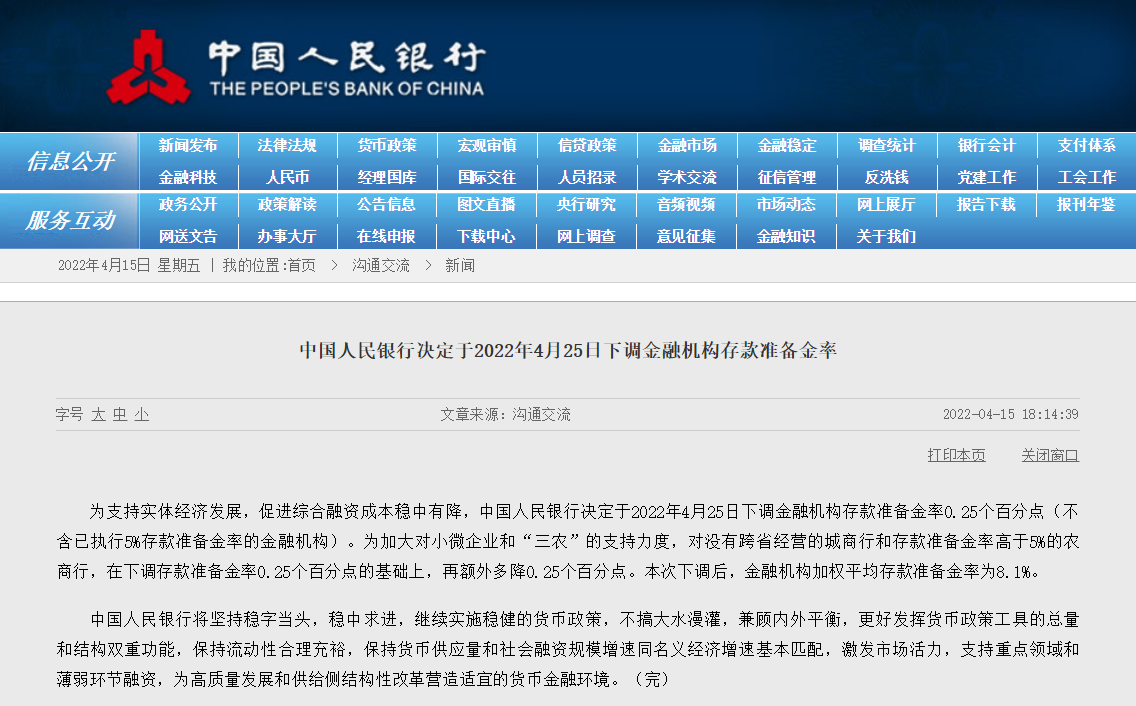
Task: Open 图文直播 link
Action: click(x=487, y=205)
